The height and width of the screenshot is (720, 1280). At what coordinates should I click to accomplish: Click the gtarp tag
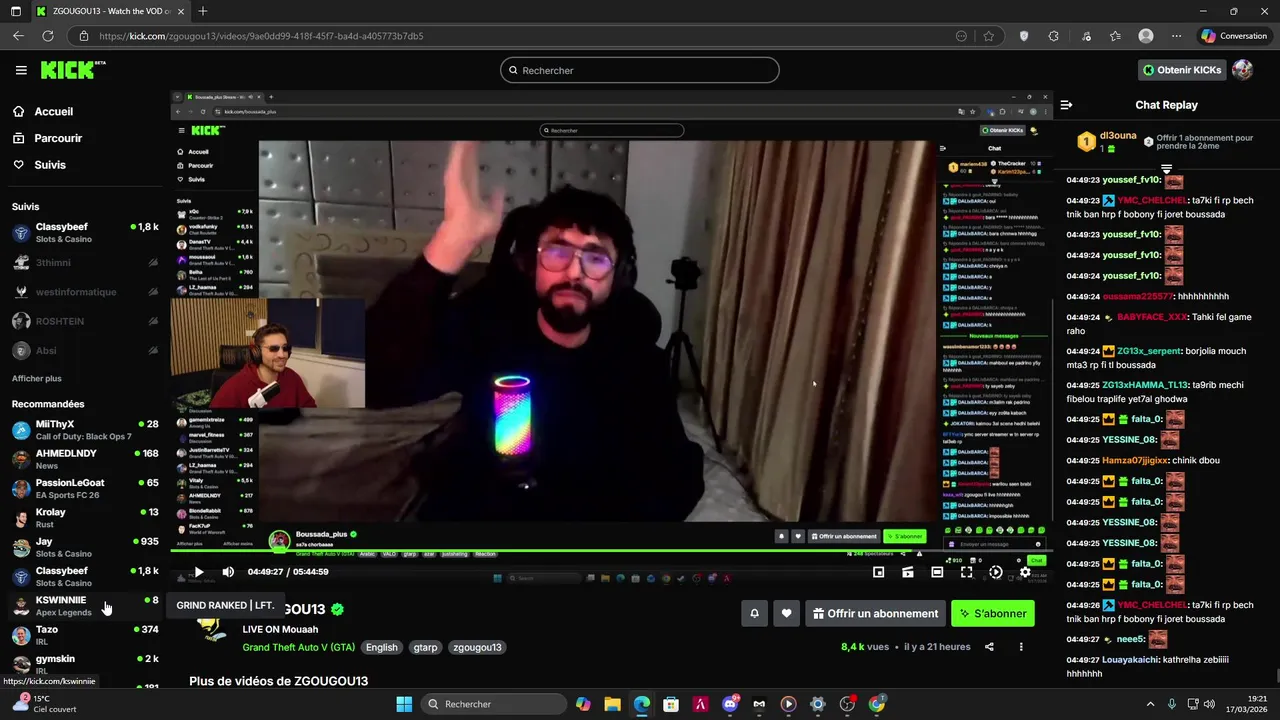pyautogui.click(x=425, y=647)
